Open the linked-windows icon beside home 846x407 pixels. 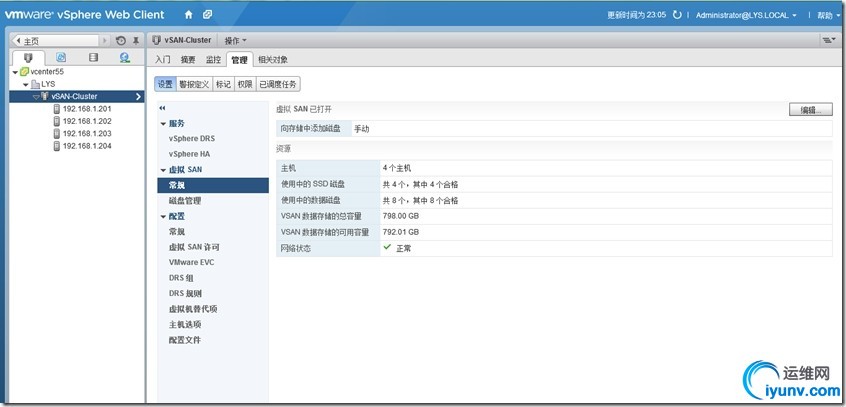pos(207,15)
